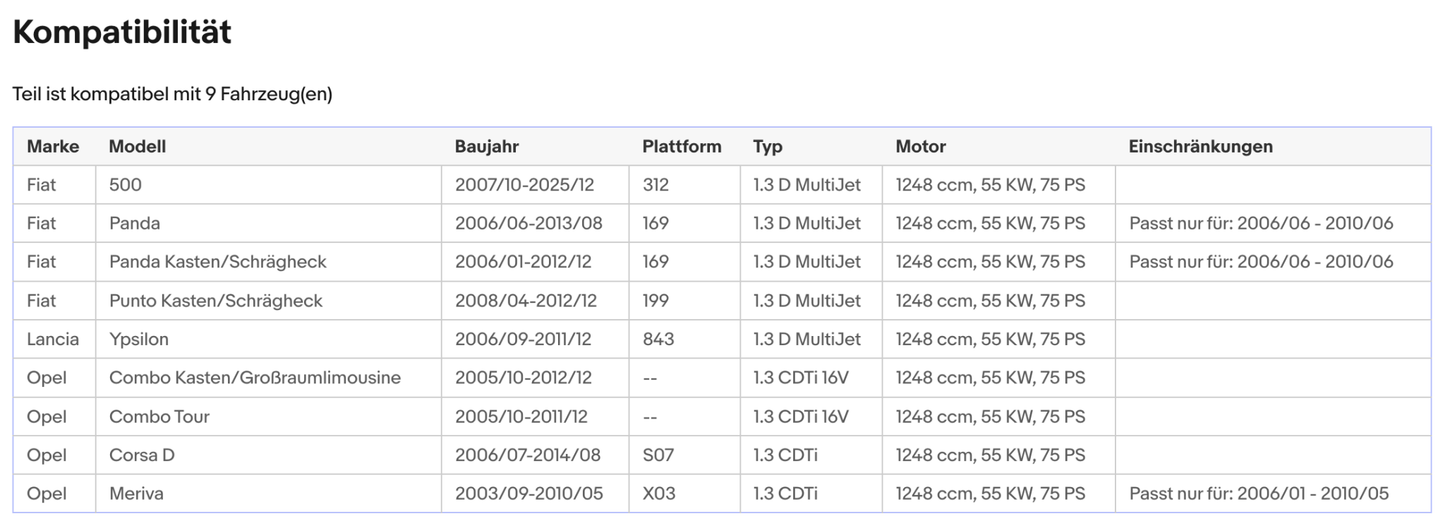Select the Combo Tour model cell
Screen dimensions: 1445x521
point(159,417)
